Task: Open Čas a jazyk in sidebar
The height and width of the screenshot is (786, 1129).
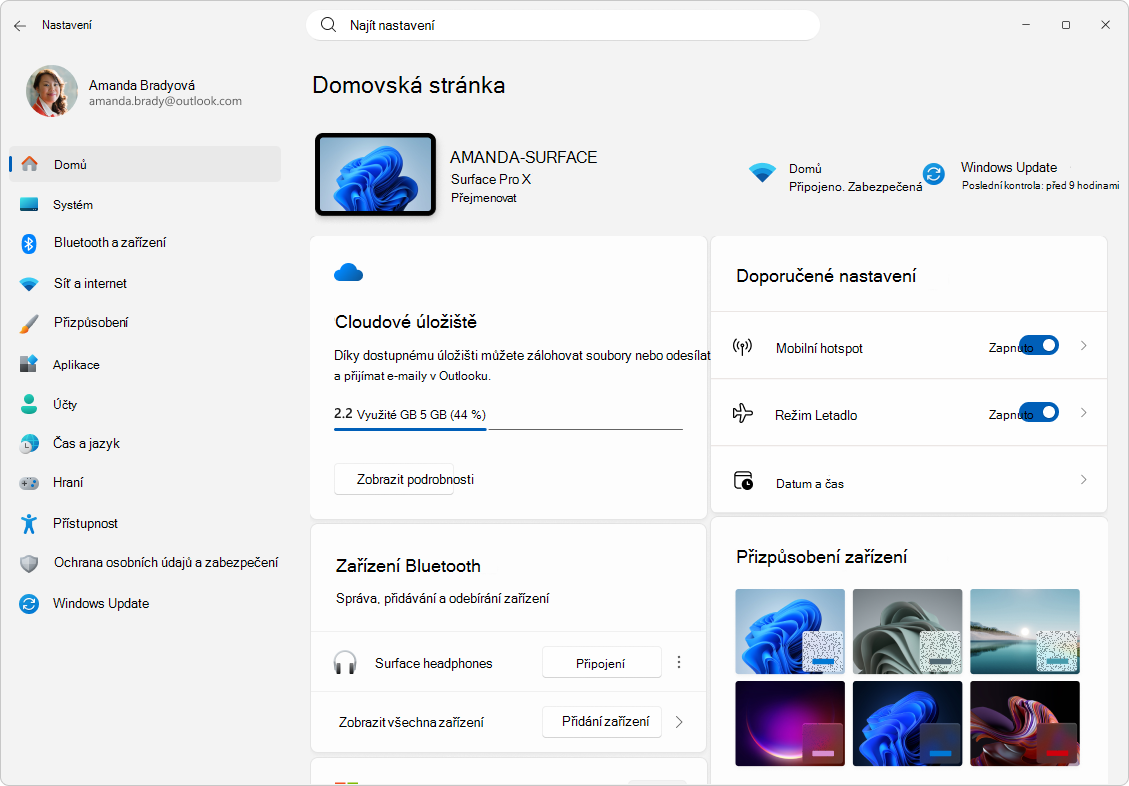Action: 145,443
